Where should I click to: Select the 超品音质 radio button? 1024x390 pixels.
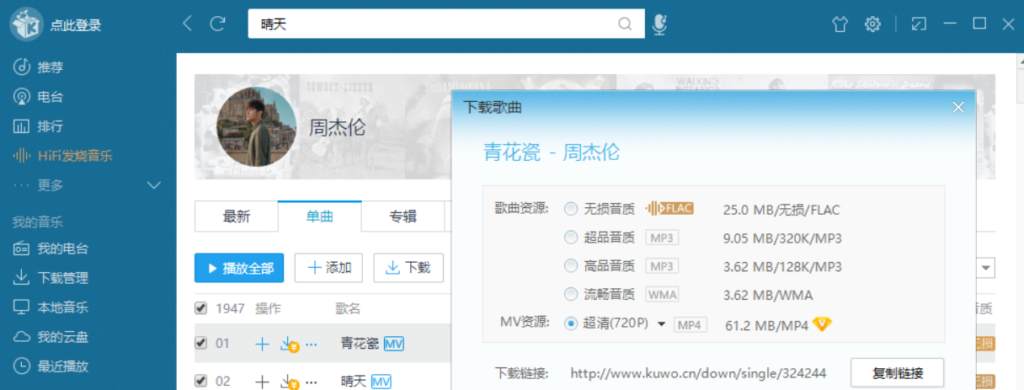pyautogui.click(x=571, y=238)
